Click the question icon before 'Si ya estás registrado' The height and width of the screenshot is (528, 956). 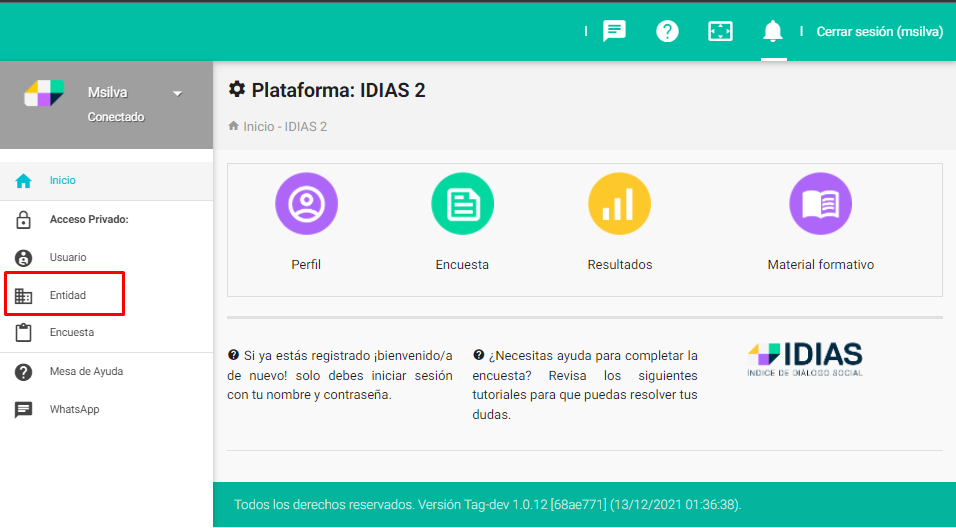(233, 355)
